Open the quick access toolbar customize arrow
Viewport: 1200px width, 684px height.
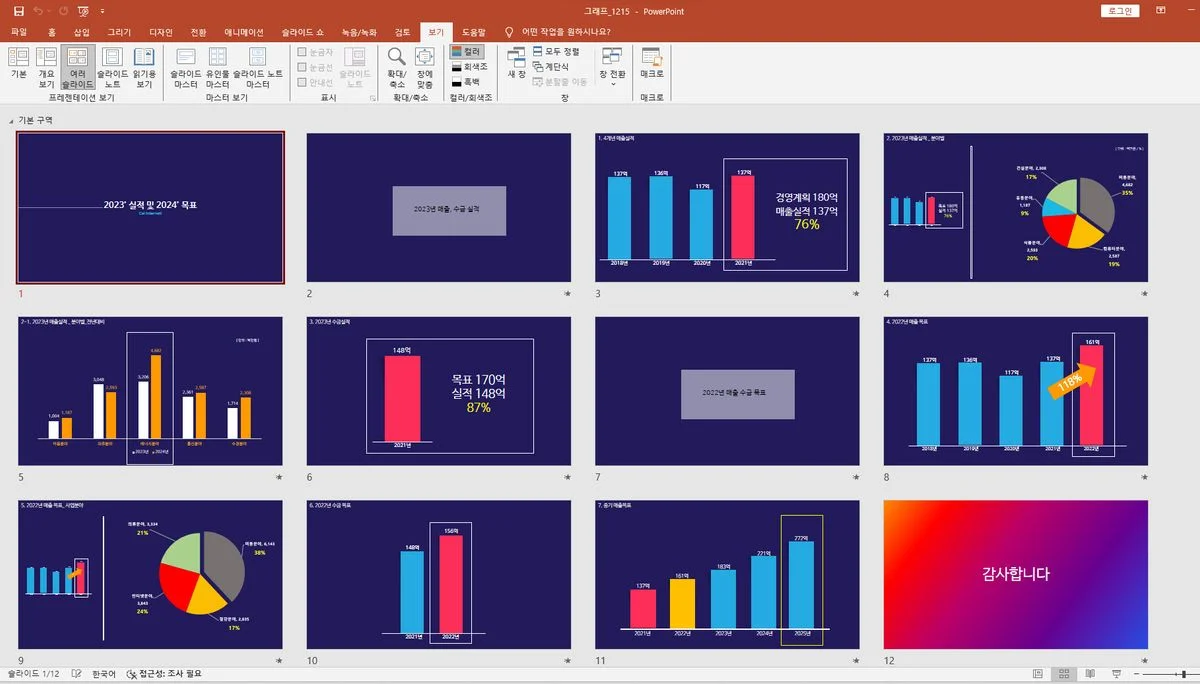coord(104,11)
